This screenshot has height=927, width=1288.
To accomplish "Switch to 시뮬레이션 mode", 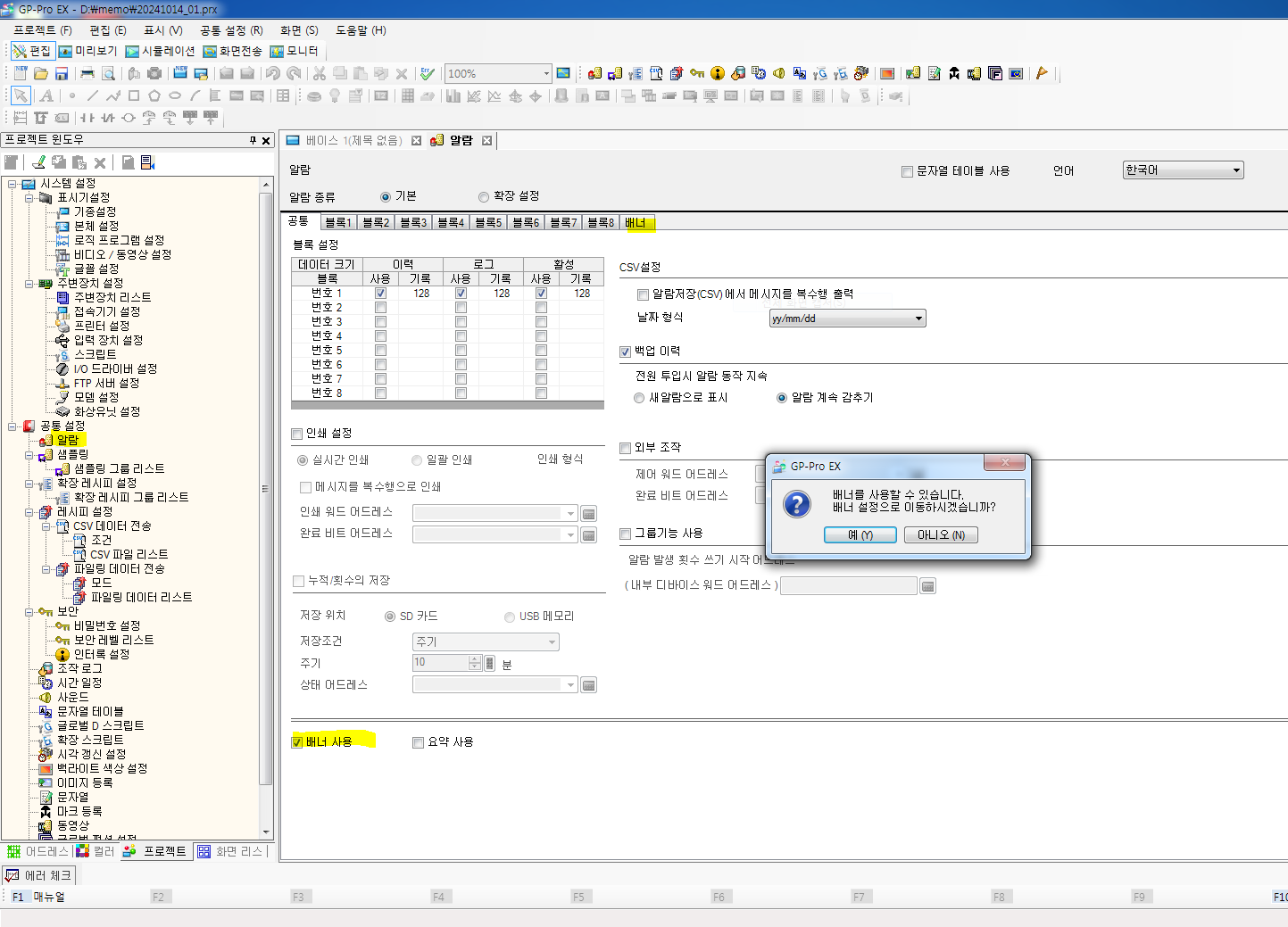I will point(160,51).
